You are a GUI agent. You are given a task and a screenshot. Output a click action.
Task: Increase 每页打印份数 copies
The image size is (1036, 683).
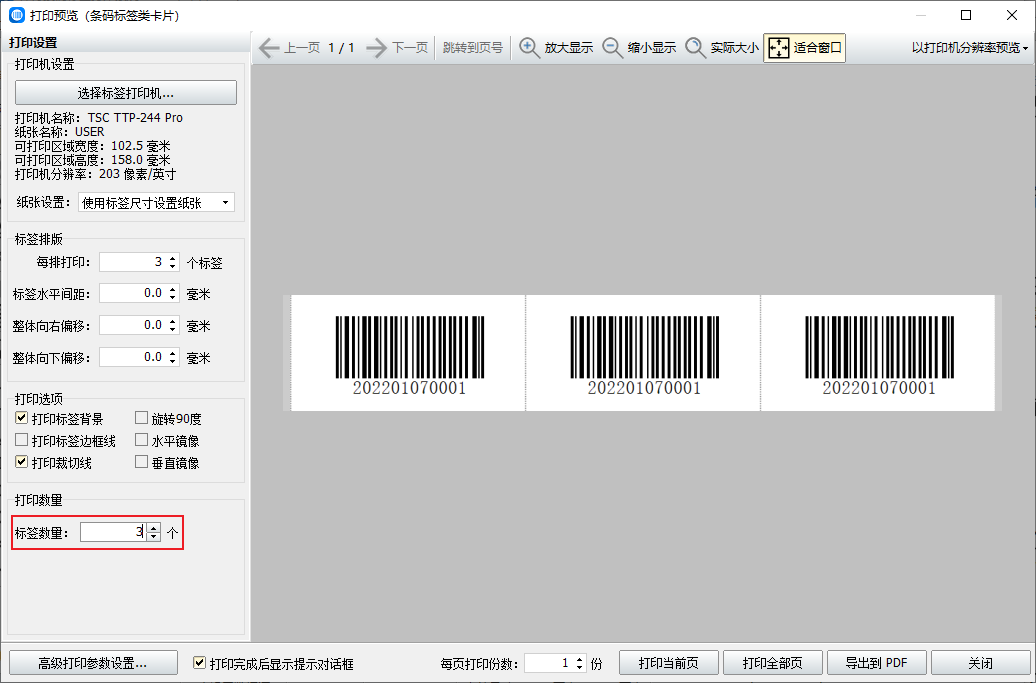579,659
